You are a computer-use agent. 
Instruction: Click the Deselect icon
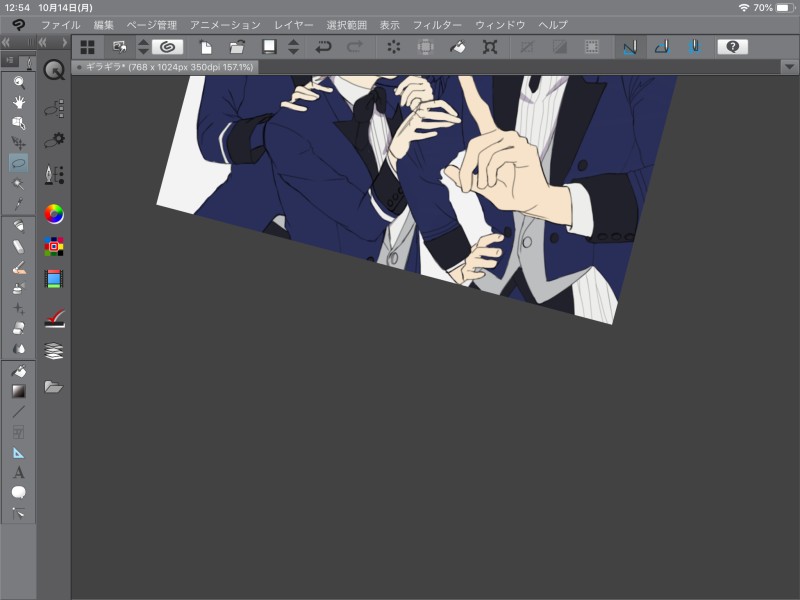[527, 47]
